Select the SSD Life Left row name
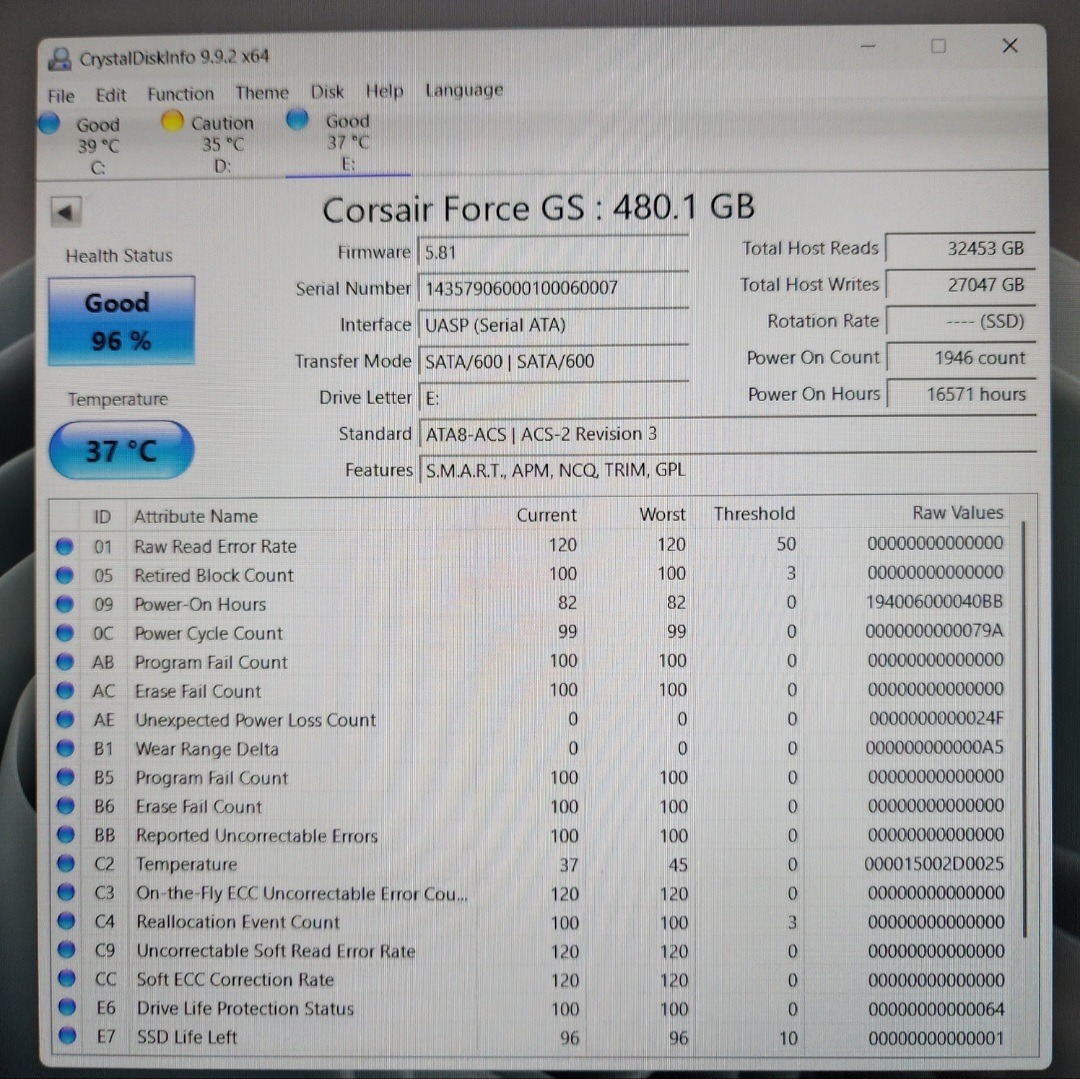This screenshot has width=1080, height=1079. pyautogui.click(x=187, y=1036)
